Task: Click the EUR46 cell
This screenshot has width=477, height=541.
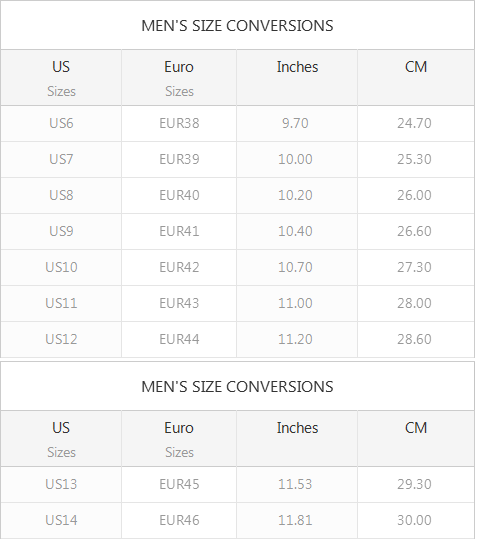Action: (x=179, y=520)
